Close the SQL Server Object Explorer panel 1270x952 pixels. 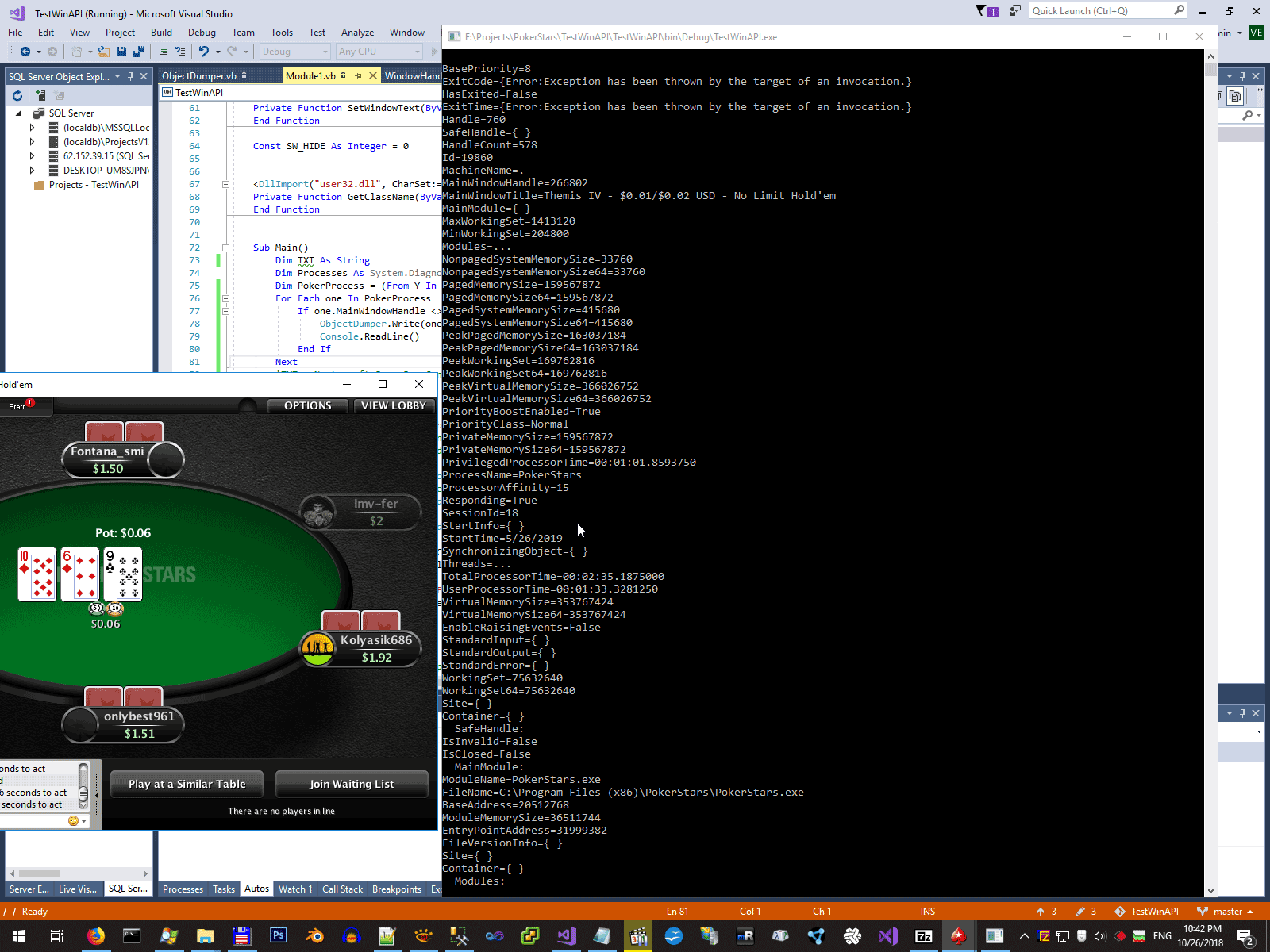pyautogui.click(x=144, y=76)
